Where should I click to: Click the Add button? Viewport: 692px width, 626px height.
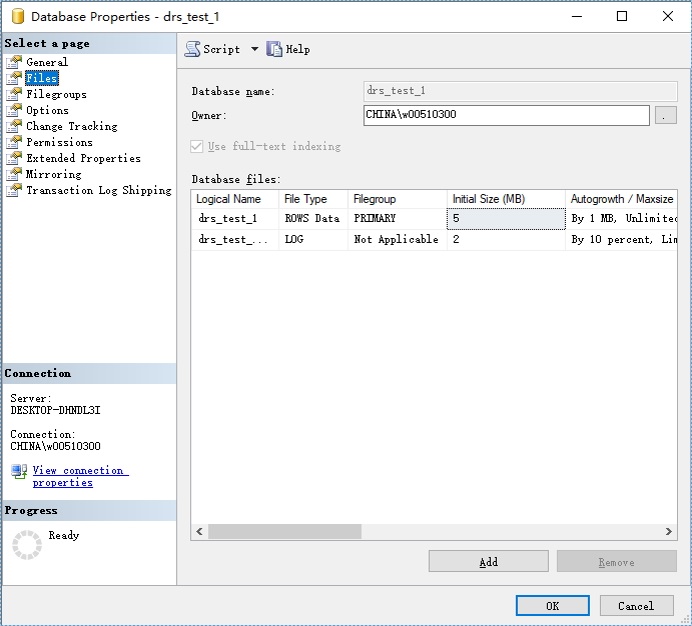tap(489, 562)
